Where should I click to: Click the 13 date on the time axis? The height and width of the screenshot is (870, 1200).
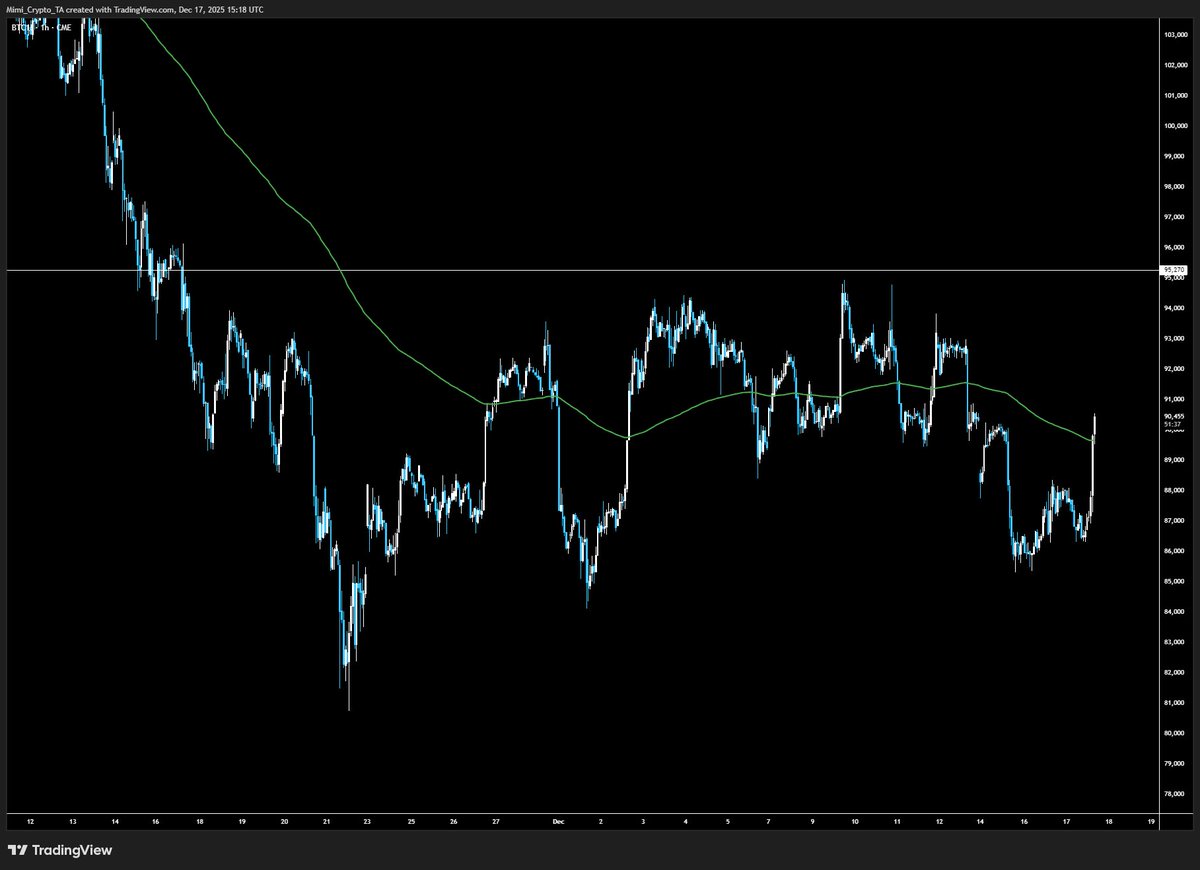73,821
